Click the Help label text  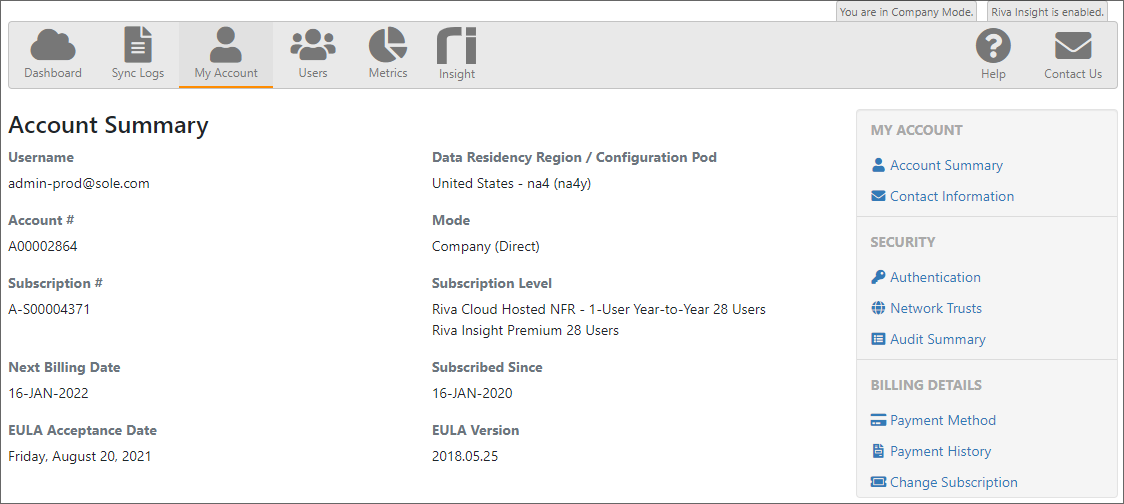(994, 75)
